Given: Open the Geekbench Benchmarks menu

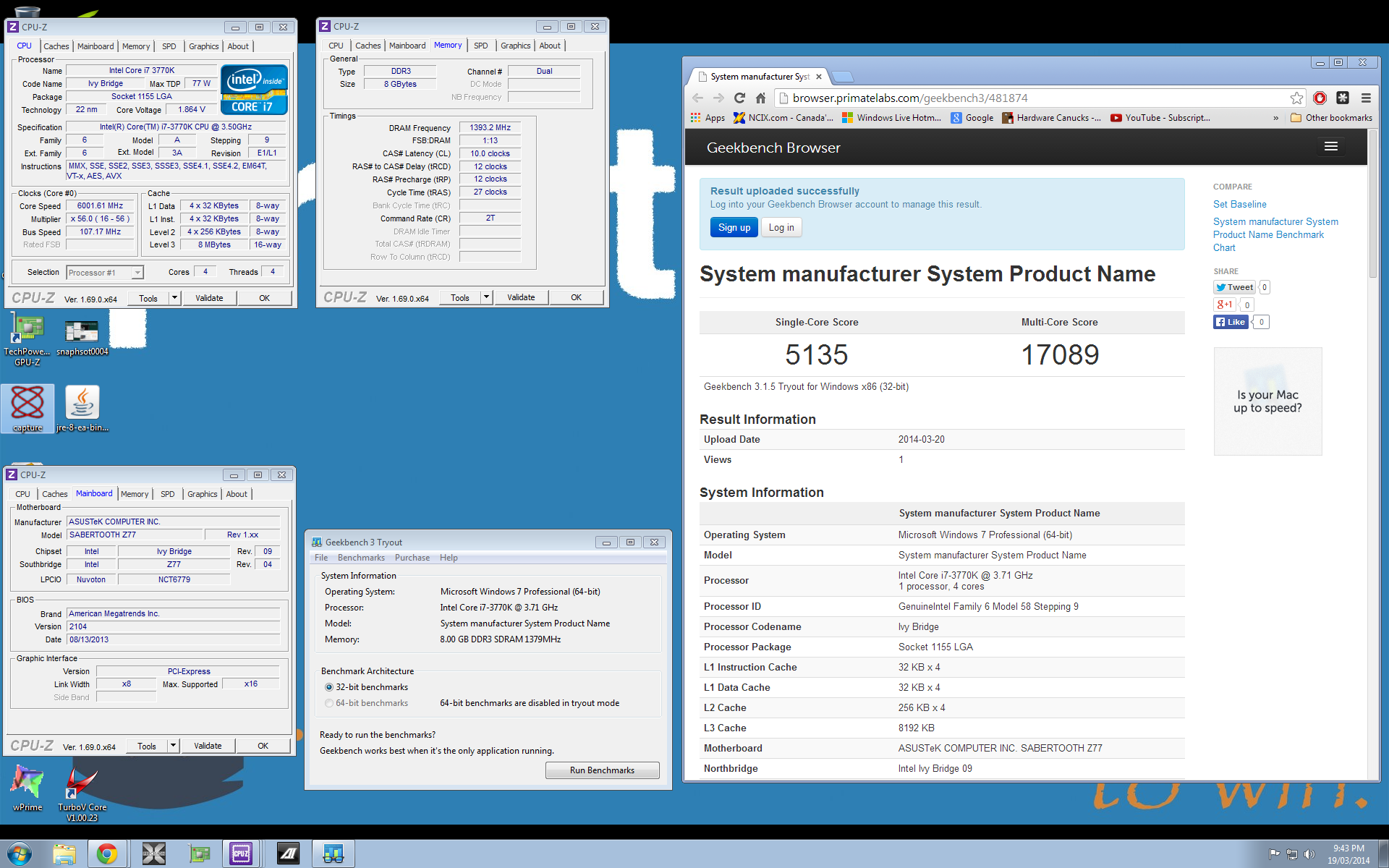Looking at the screenshot, I should [361, 558].
